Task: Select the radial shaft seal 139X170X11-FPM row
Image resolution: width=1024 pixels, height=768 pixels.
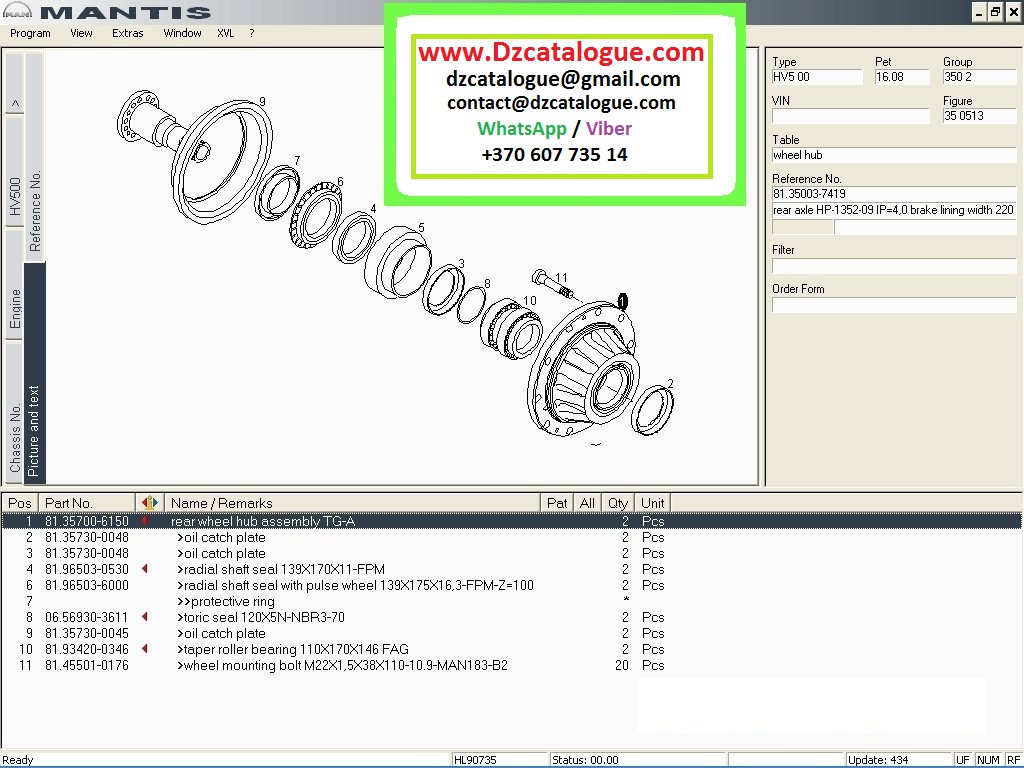Action: (x=511, y=569)
